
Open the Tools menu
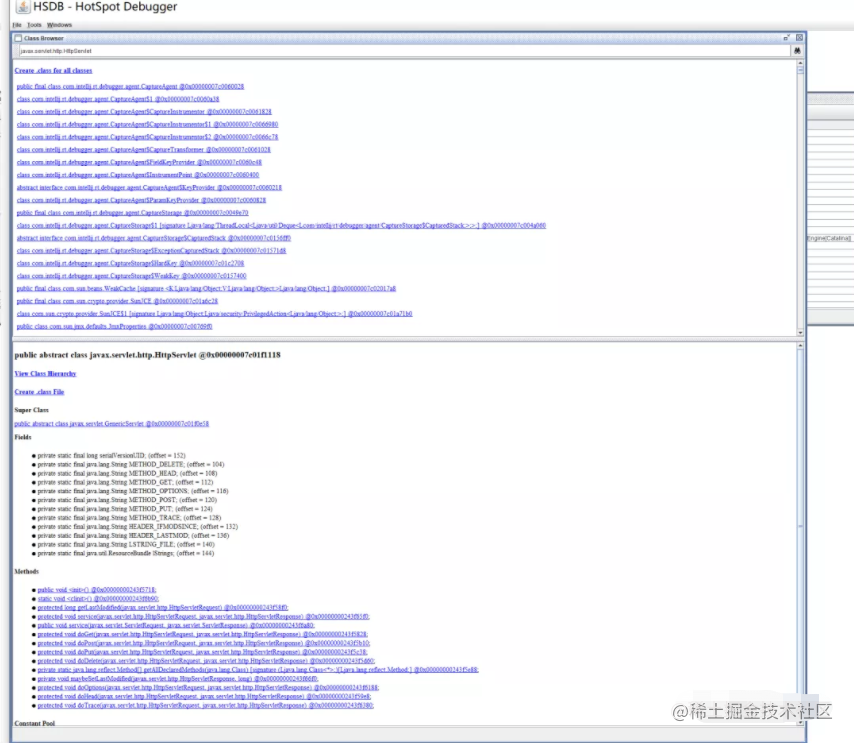pyautogui.click(x=34, y=25)
